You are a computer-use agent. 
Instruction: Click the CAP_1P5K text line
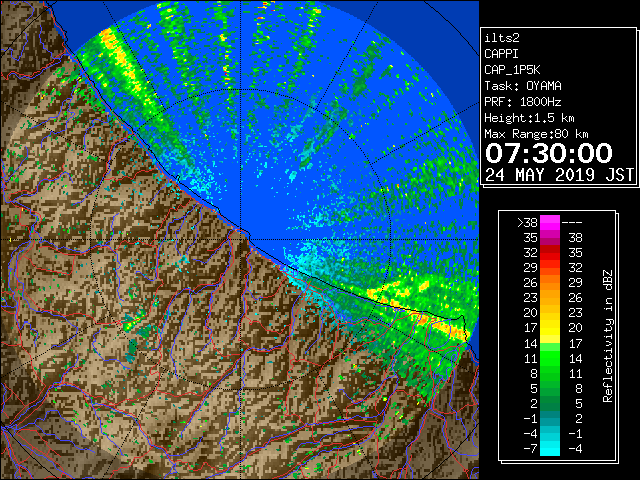[512, 70]
